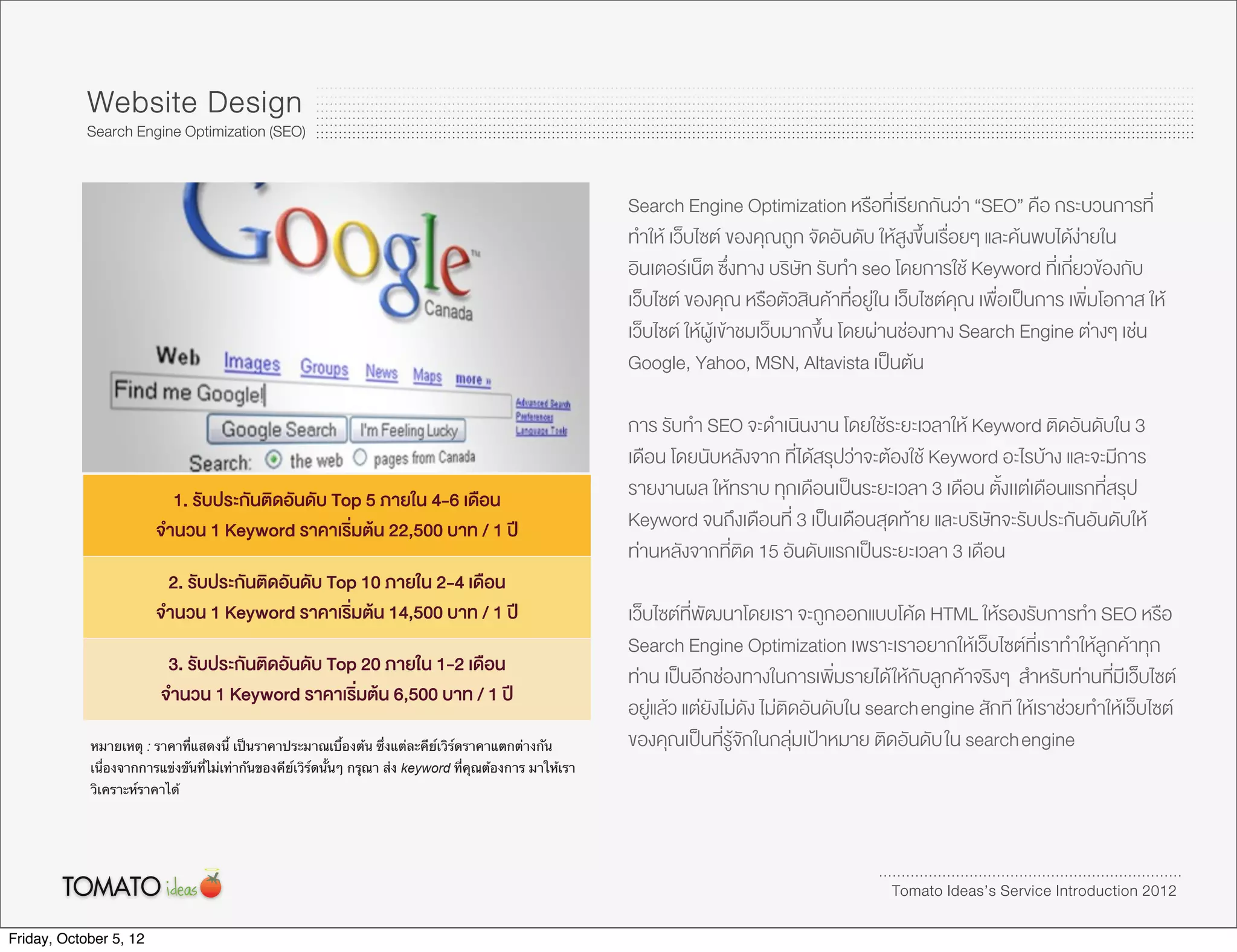Viewport: 1237px width, 952px height.
Task: Click the Top 5 package price box
Action: click(x=336, y=515)
